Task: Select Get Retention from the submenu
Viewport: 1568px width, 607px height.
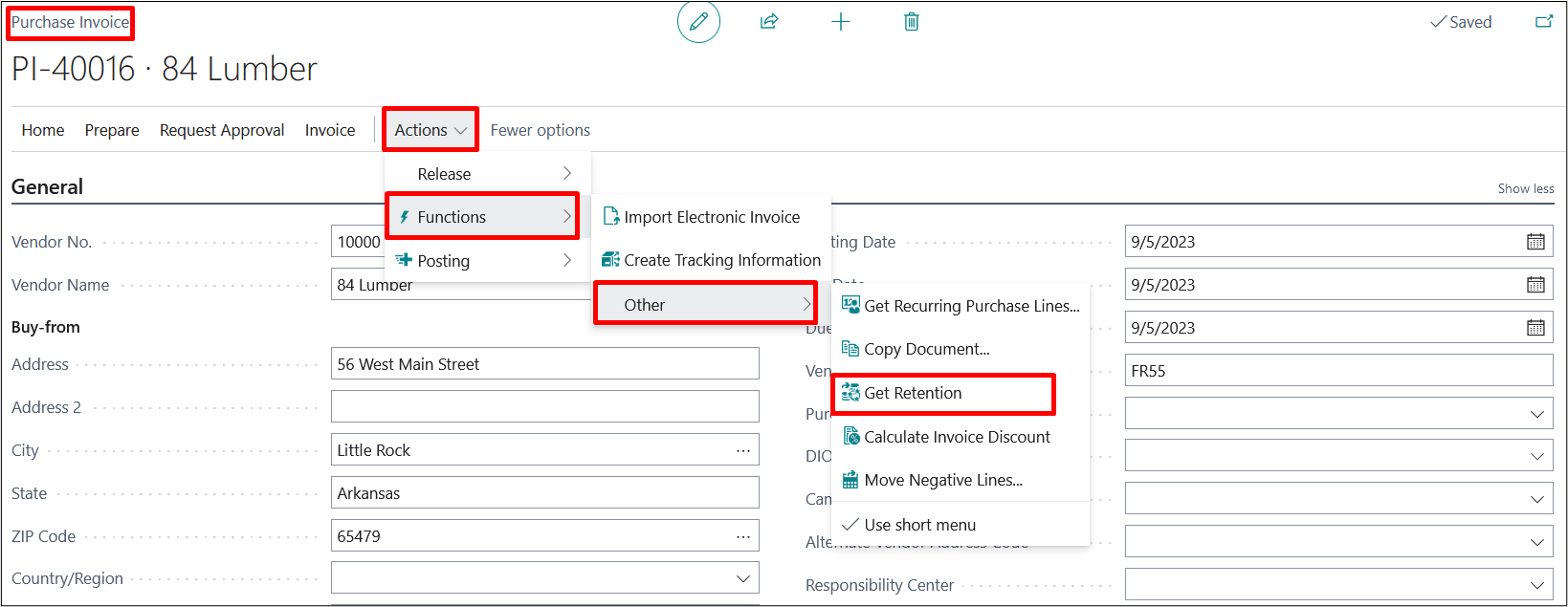Action: [x=913, y=393]
